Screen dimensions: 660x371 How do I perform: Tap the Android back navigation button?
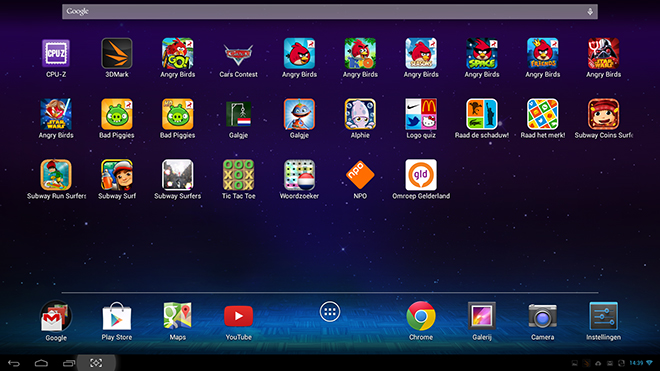tap(14, 363)
